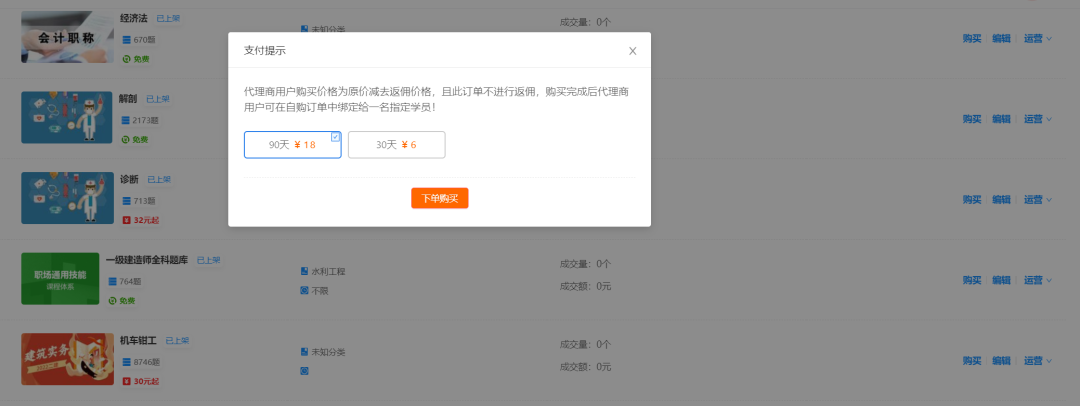This screenshot has height=406, width=1080.
Task: Expand 运营 dropdown for 解剖
Action: pos(1037,119)
